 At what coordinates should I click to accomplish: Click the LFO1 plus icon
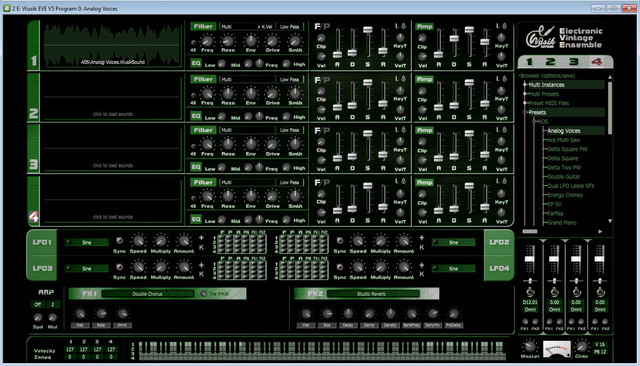click(201, 237)
